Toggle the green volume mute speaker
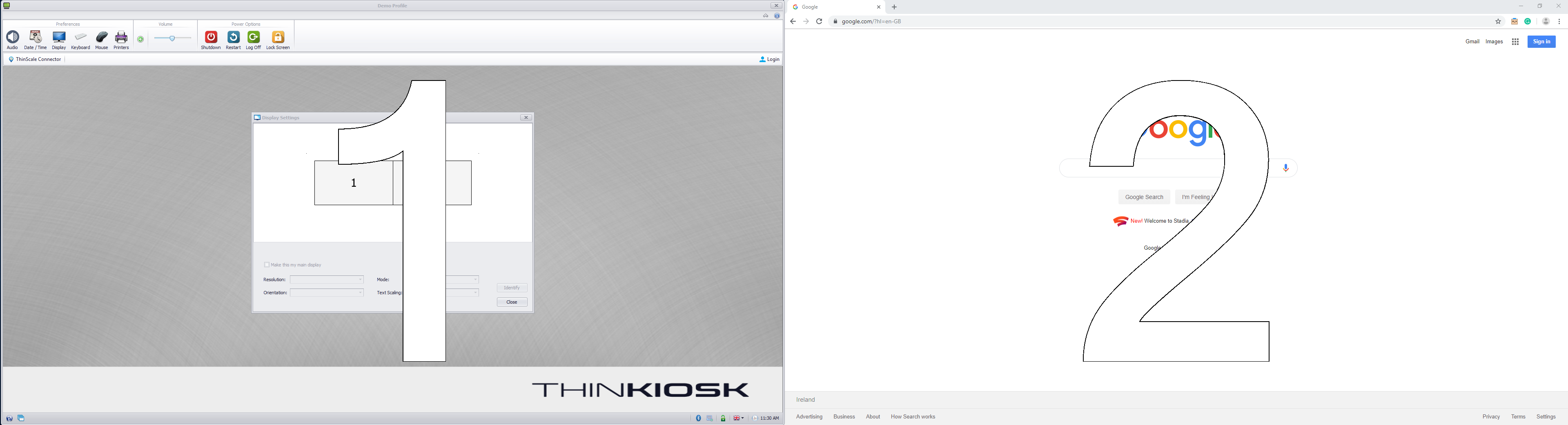Viewport: 1568px width, 425px height. click(140, 40)
